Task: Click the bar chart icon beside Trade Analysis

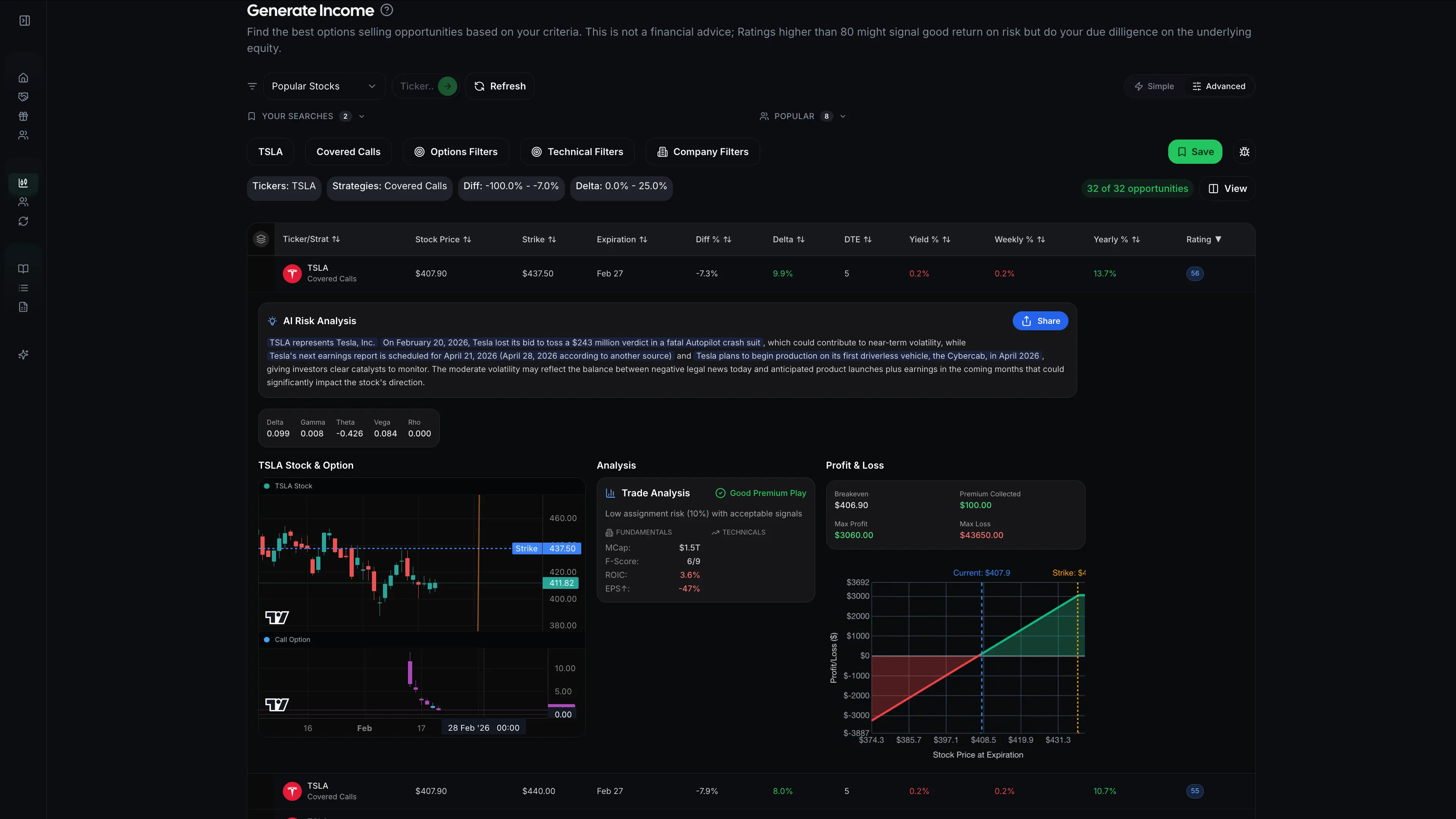Action: pos(610,493)
